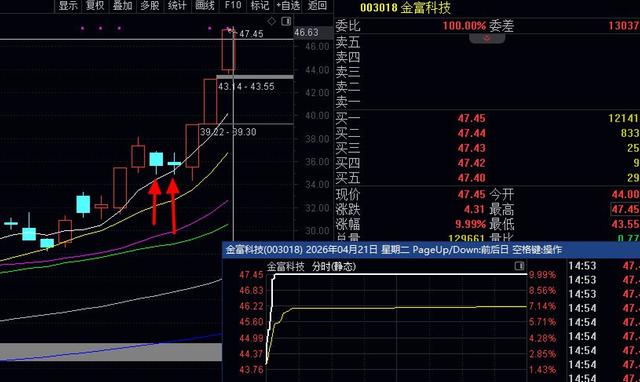This screenshot has height=382, width=640.
Task: Click the 39.22 - 39.30 gap label
Action: 228,132
